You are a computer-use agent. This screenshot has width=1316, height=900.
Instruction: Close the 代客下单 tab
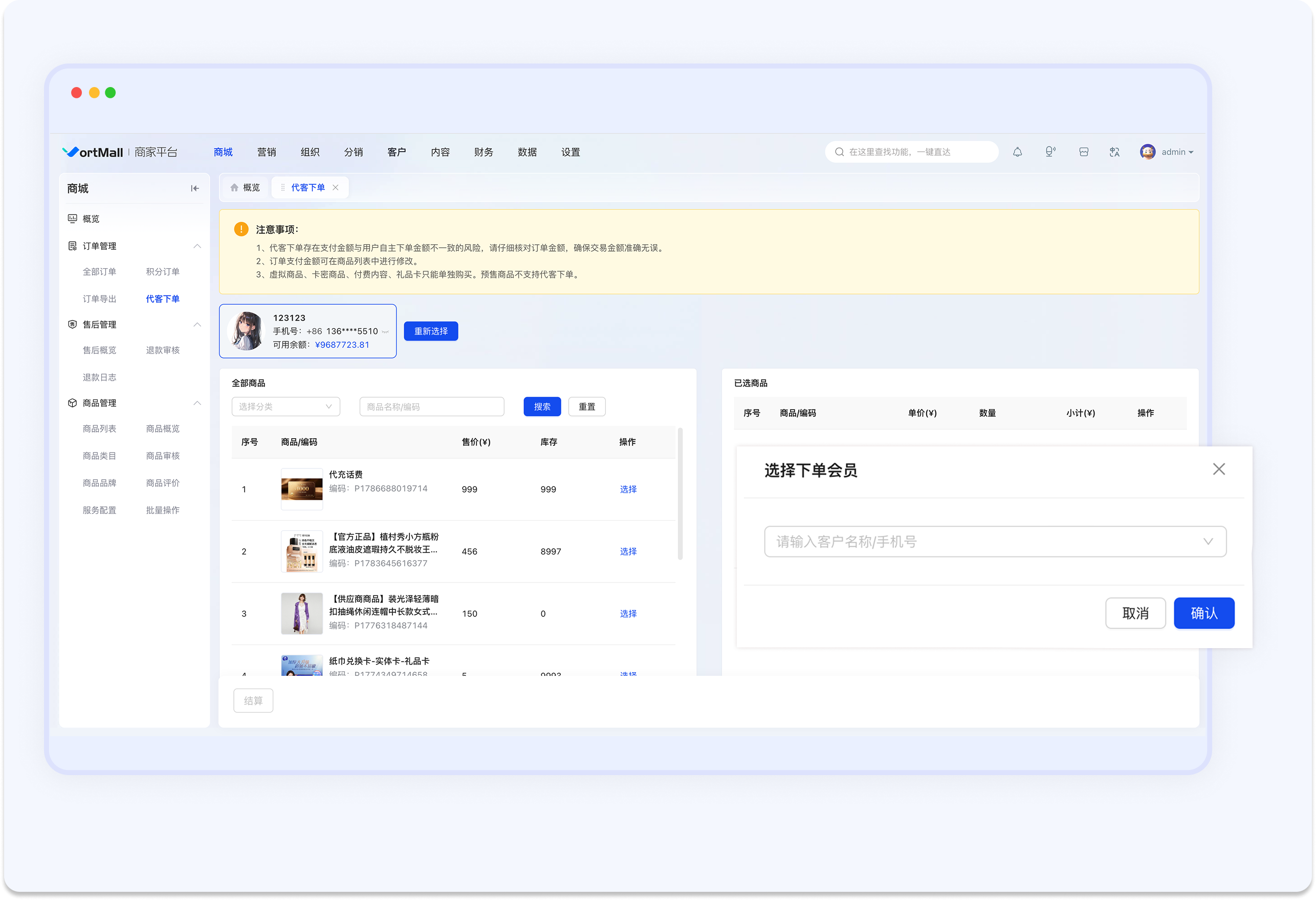pyautogui.click(x=336, y=187)
